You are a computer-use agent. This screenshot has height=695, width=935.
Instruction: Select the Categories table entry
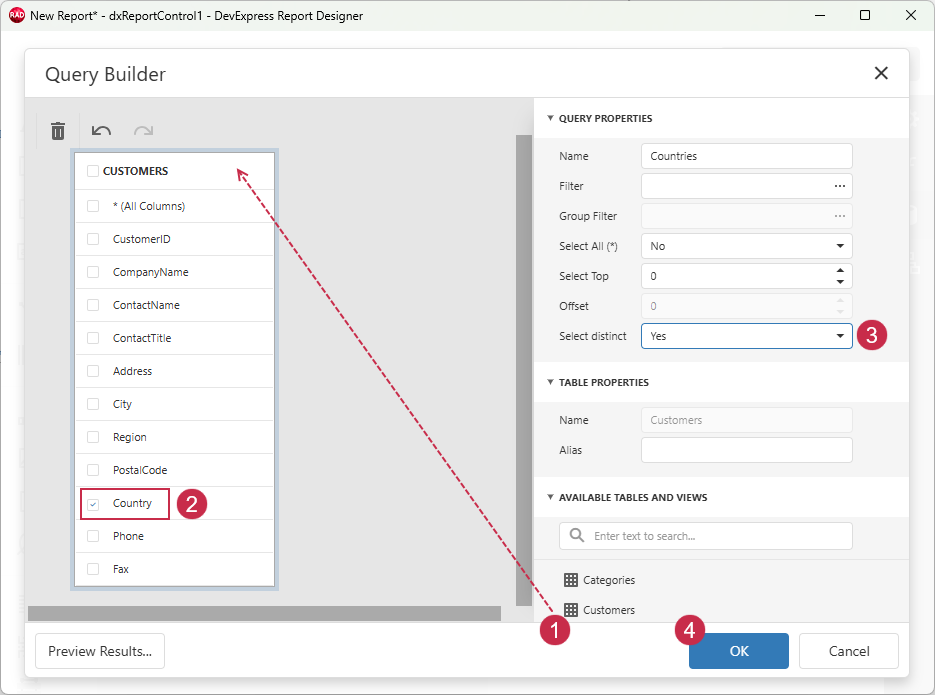(608, 580)
